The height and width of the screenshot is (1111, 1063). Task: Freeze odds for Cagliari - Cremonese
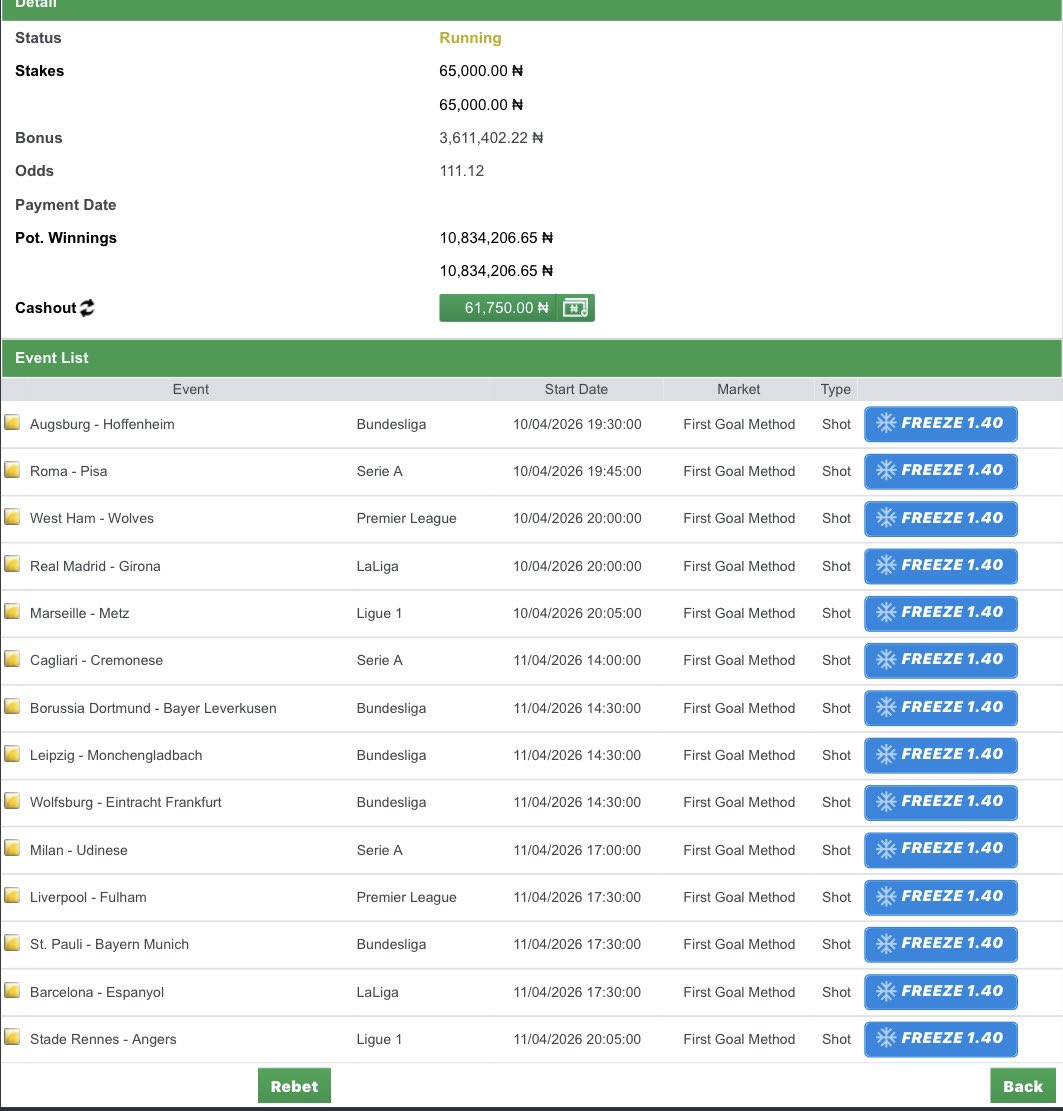(941, 660)
